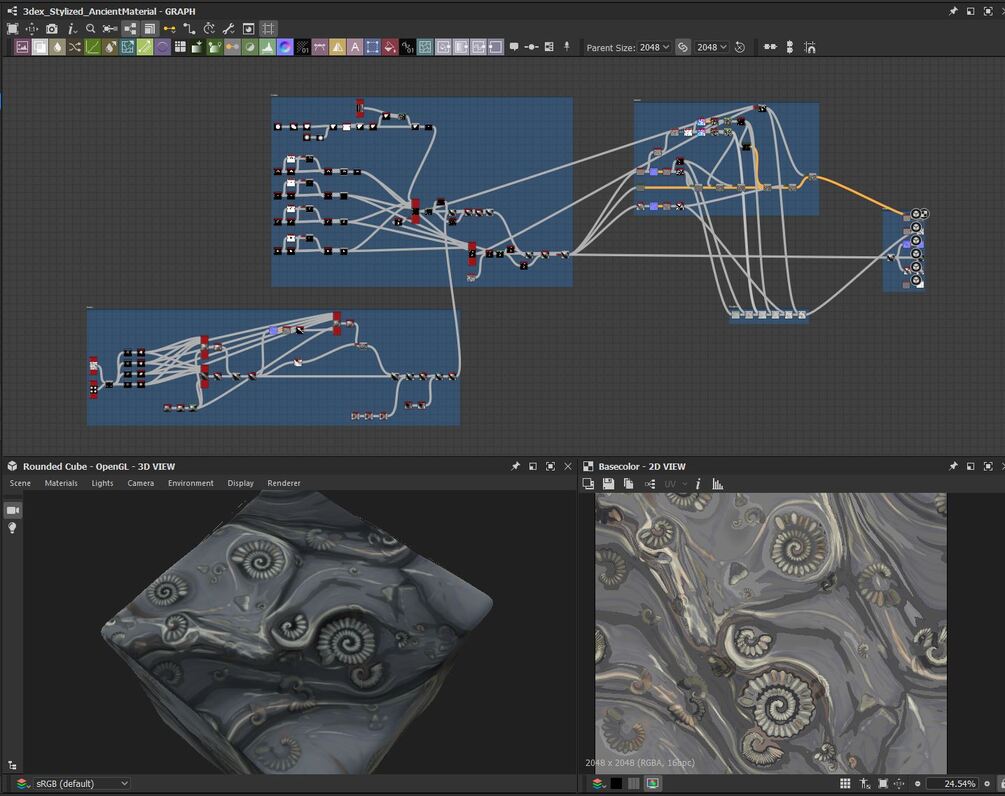The height and width of the screenshot is (796, 1005).
Task: Click the magnifier search icon in graph toolbar
Action: tap(91, 29)
